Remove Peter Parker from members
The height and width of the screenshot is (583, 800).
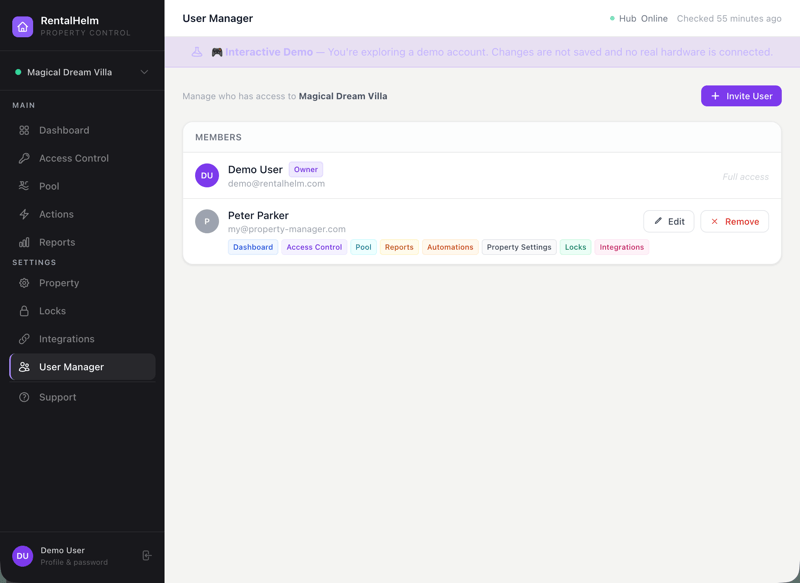coord(734,221)
